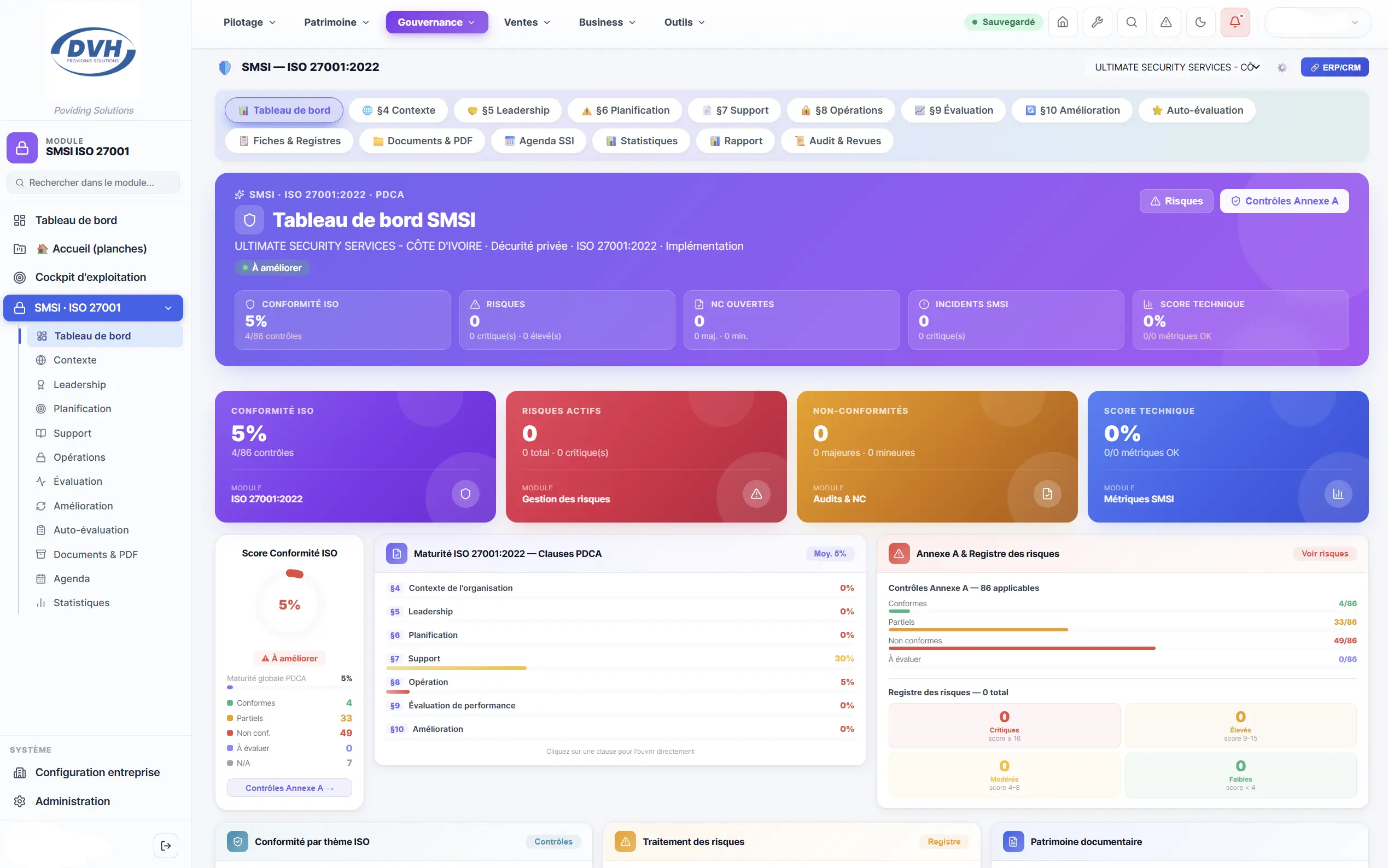1388x868 pixels.
Task: Click the wrench tools icon
Action: (x=1097, y=22)
